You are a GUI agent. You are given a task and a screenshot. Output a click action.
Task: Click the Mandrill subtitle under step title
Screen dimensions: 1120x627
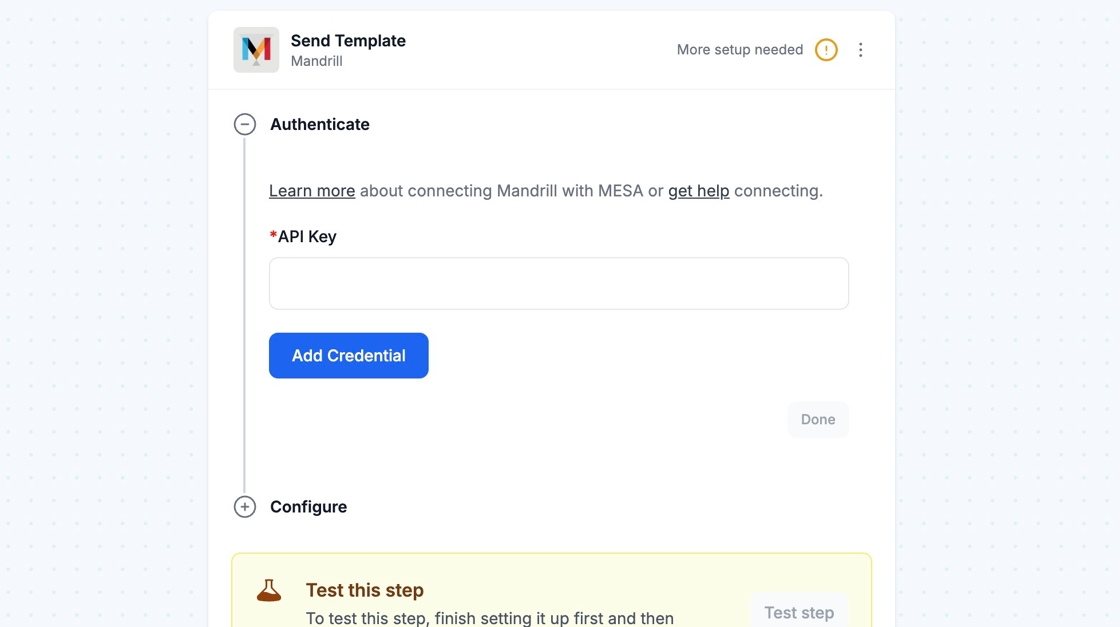click(317, 62)
